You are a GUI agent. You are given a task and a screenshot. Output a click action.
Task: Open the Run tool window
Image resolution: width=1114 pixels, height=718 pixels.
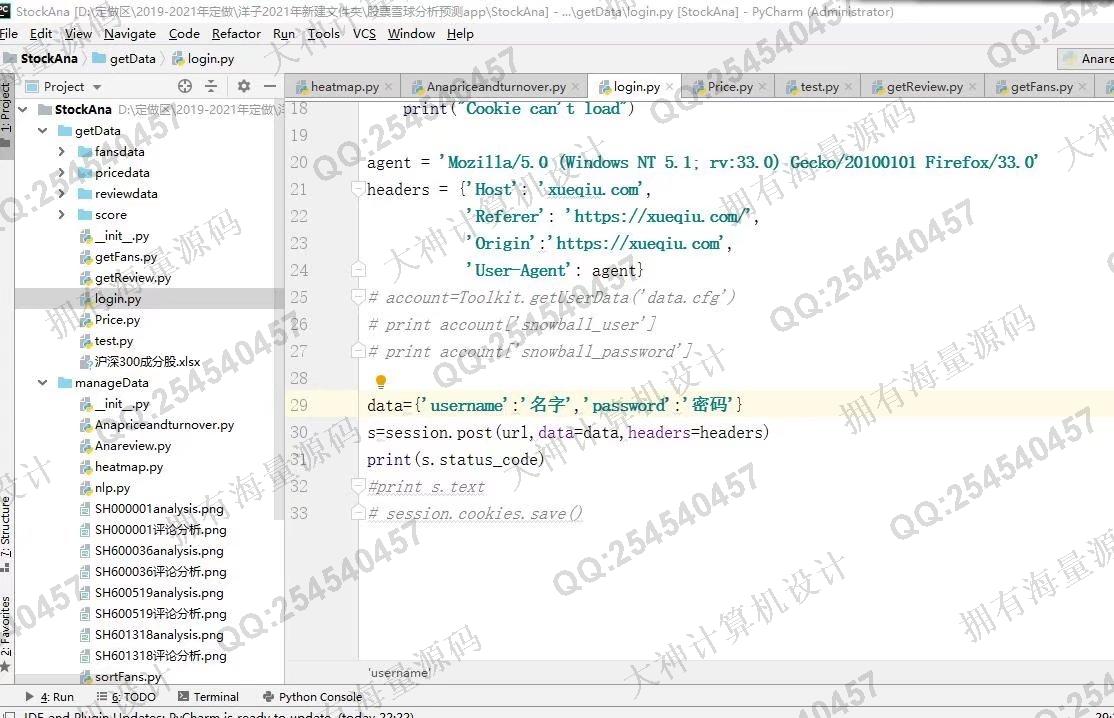point(50,697)
